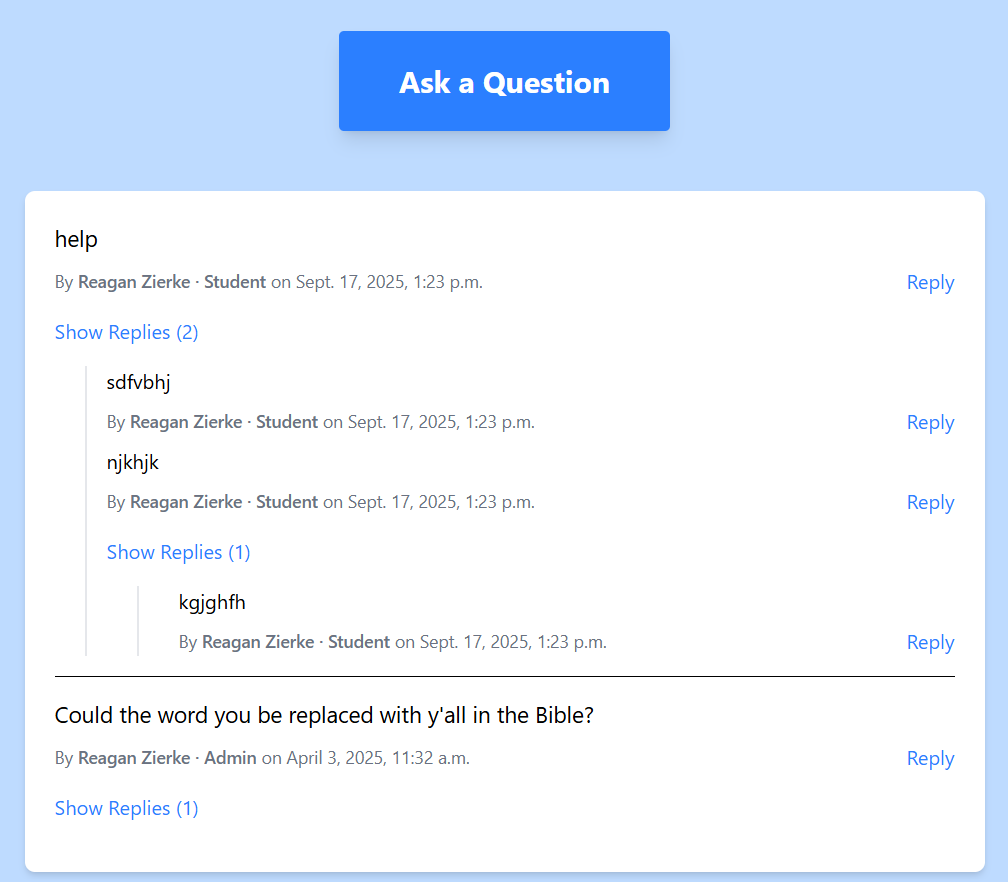
Task: Select the sdfvbhj reply text
Action: tap(138, 382)
